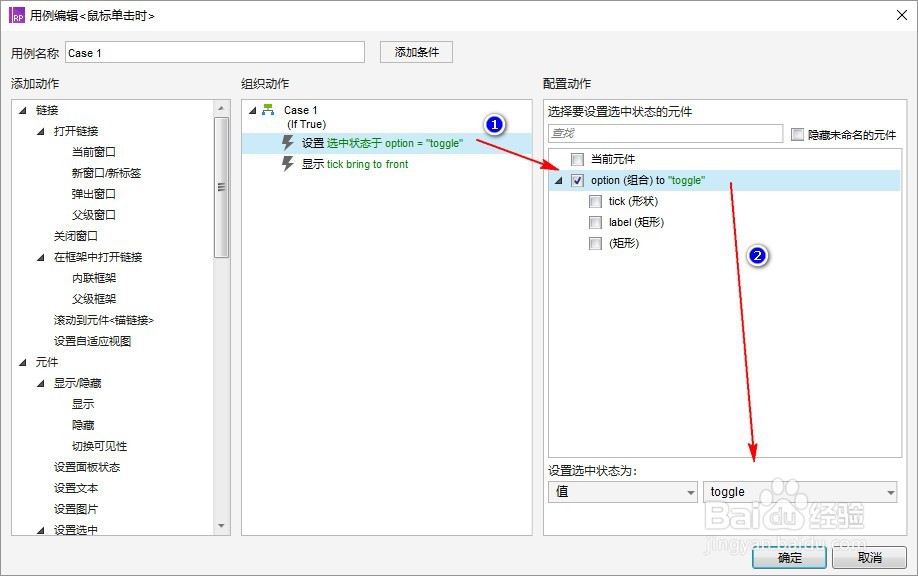Select the 新窗口/新标签 action

click(x=107, y=173)
